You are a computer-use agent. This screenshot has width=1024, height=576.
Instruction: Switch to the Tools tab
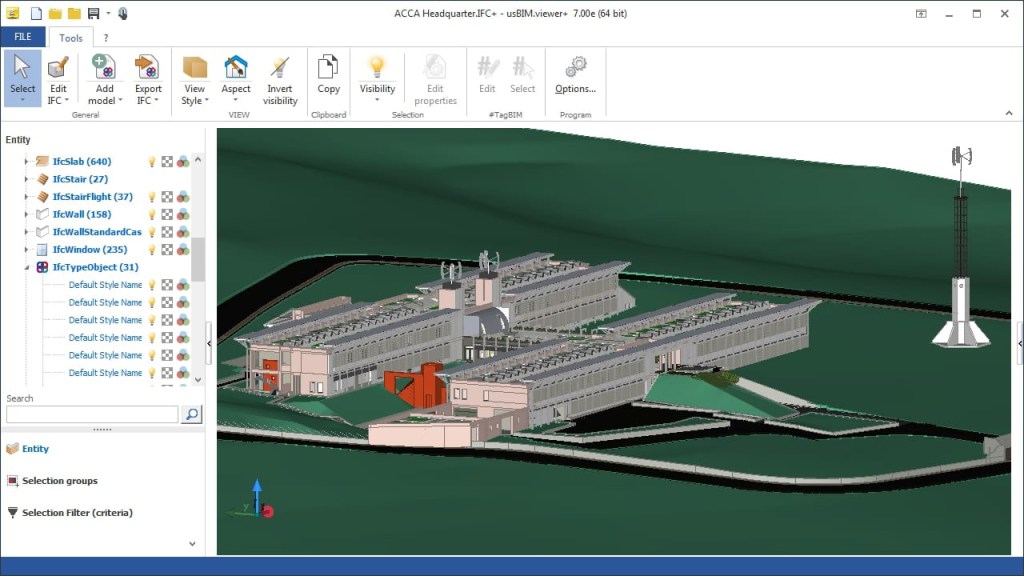tap(71, 38)
